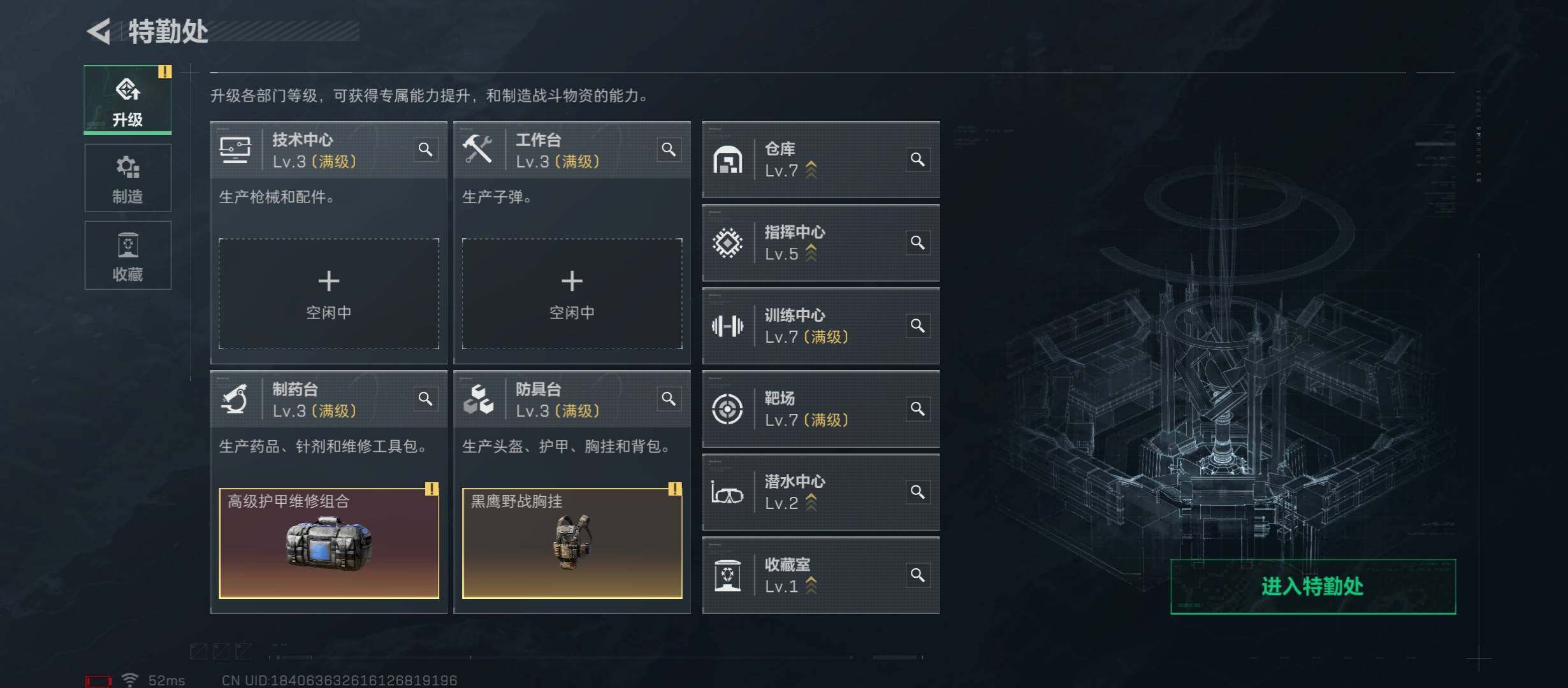Select the 升级 tab
The image size is (1568, 688).
tap(128, 100)
